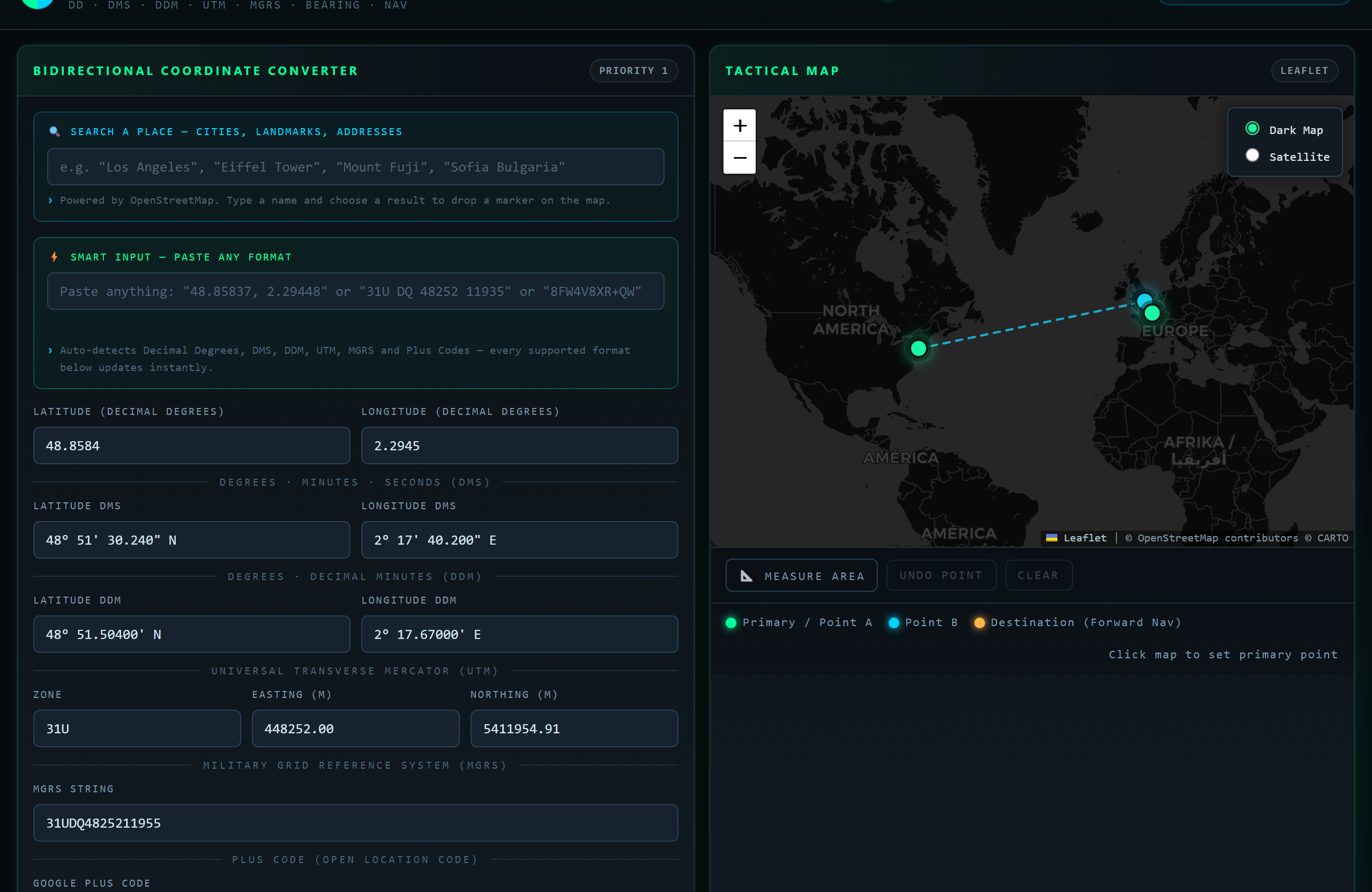Focus the Smart Input paste field
This screenshot has height=892, width=1372.
coord(356,291)
